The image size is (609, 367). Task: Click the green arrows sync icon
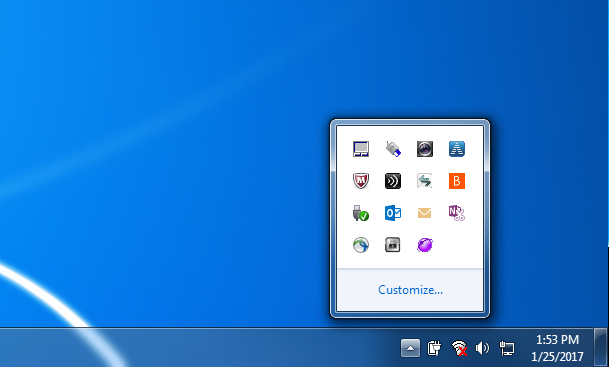[425, 181]
